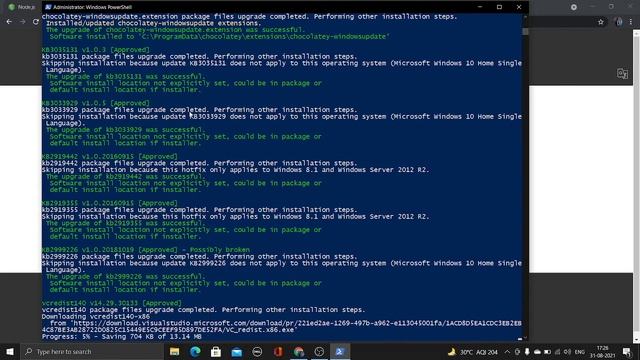
Task: Click the vcredist download URL line
Action: (282, 326)
